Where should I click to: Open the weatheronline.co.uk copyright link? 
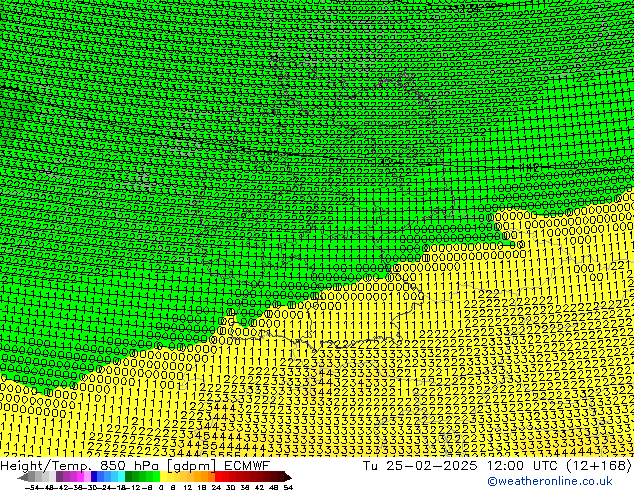pos(550,481)
